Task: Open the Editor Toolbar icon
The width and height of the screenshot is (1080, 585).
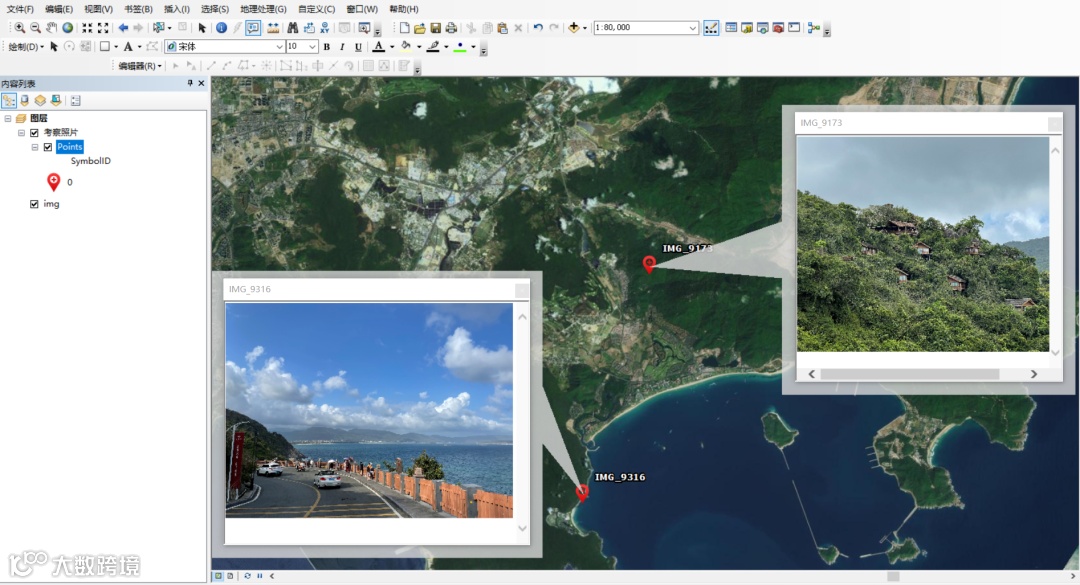Action: coord(710,28)
